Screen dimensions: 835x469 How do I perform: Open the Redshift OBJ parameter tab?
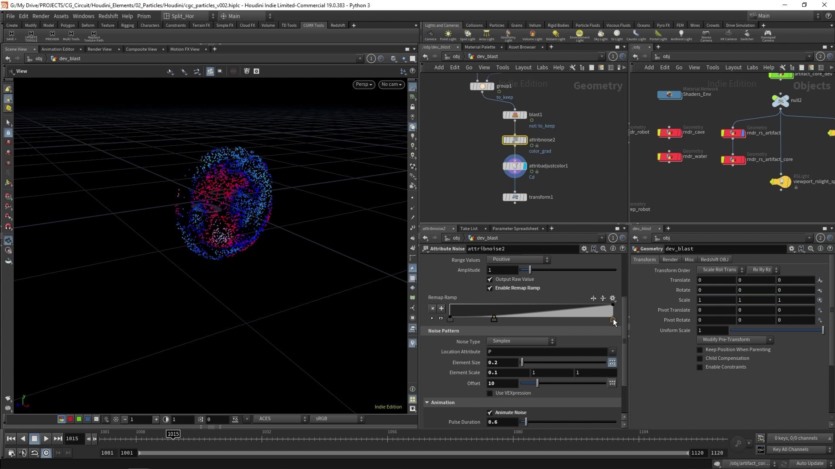click(714, 260)
